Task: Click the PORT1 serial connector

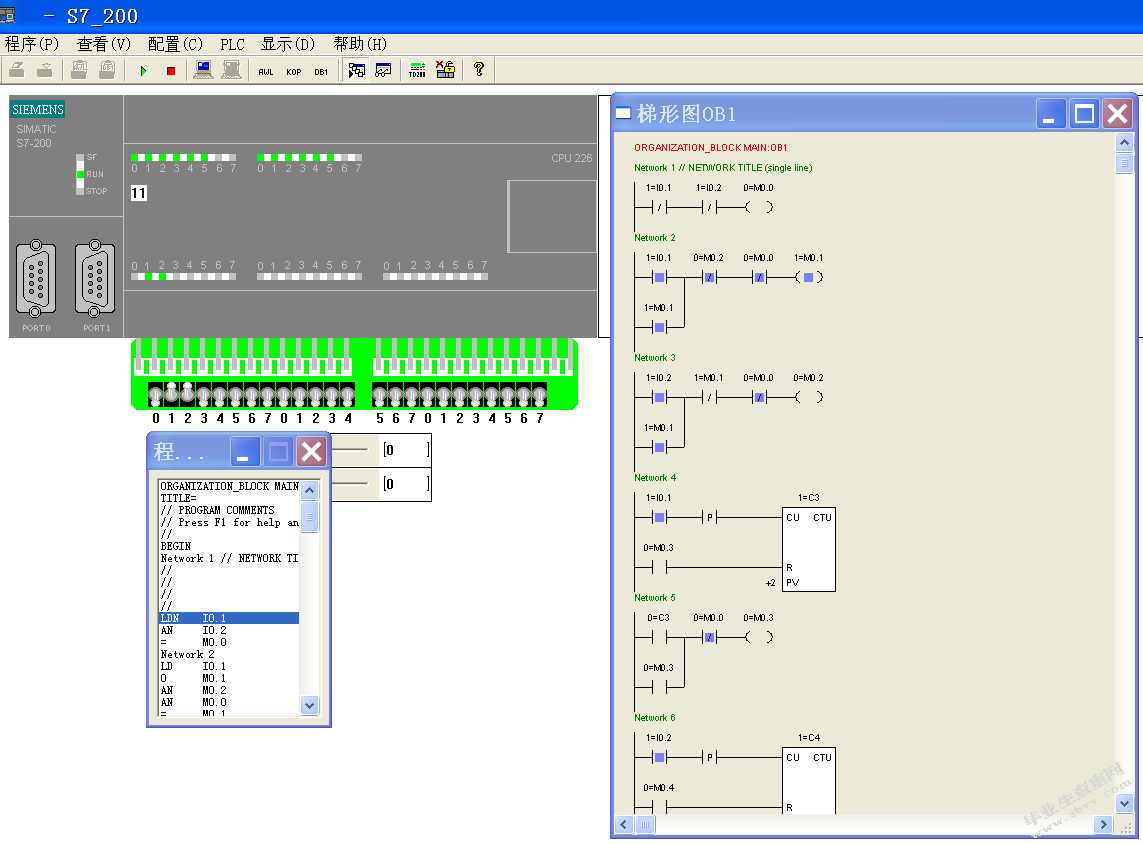Action: tap(95, 279)
